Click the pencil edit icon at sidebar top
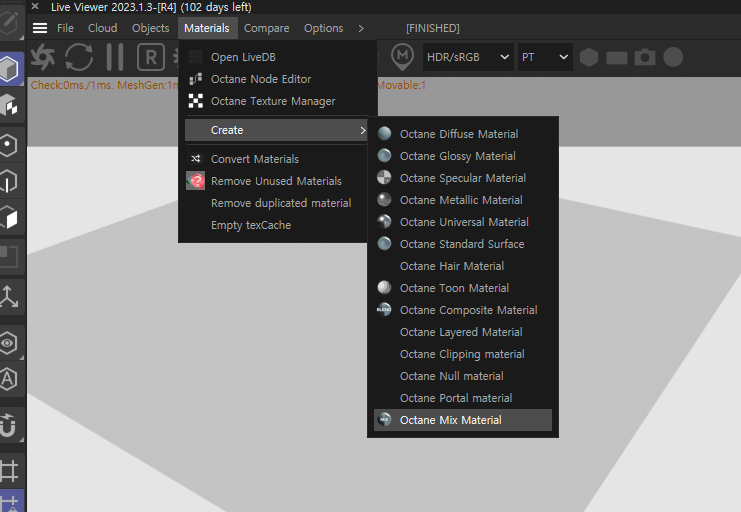 9,24
